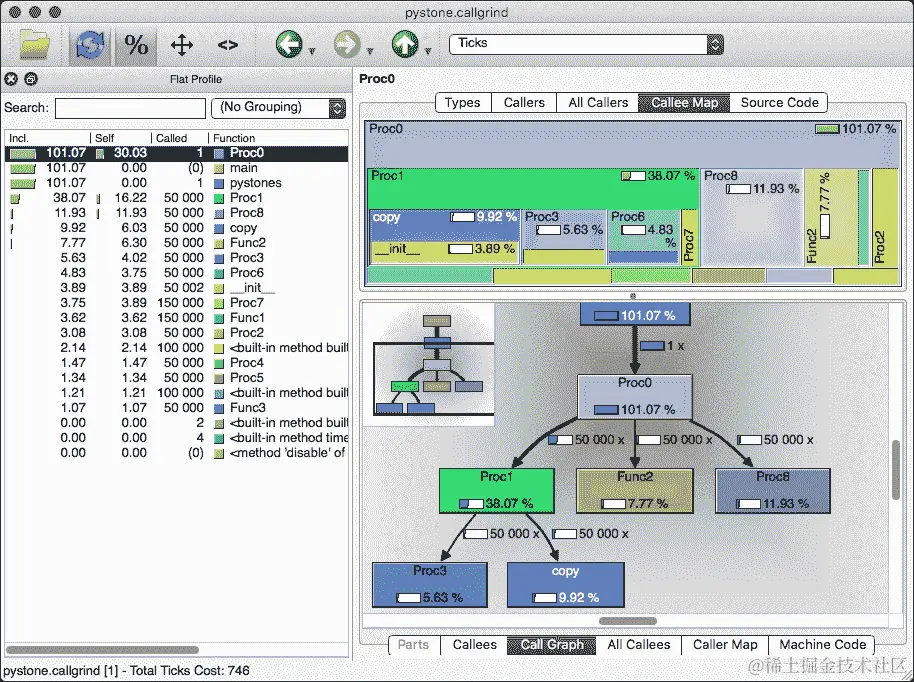This screenshot has width=914, height=682.
Task: Focus the Search input field
Action: pyautogui.click(x=130, y=108)
